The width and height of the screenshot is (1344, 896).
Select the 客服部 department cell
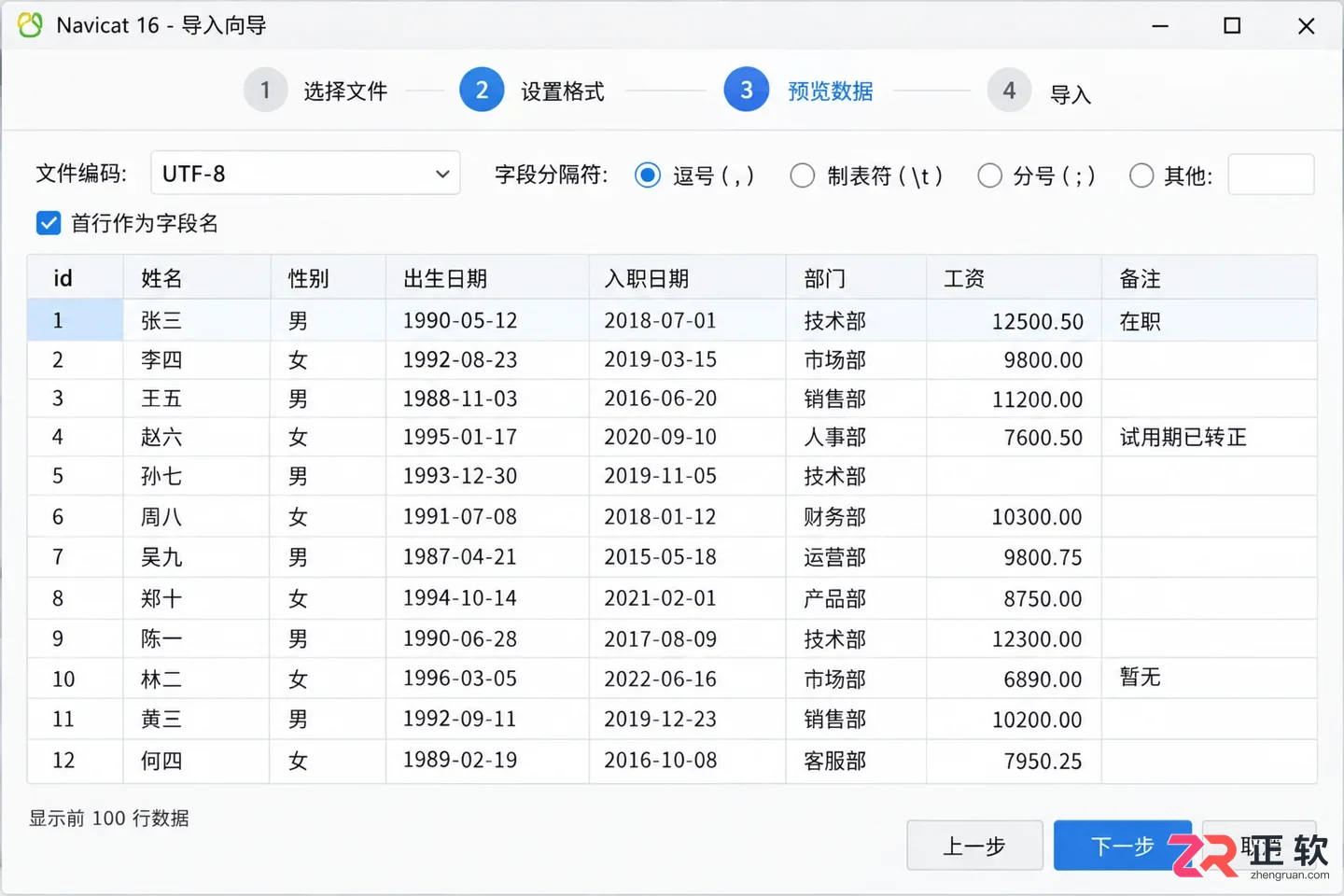tap(856, 761)
